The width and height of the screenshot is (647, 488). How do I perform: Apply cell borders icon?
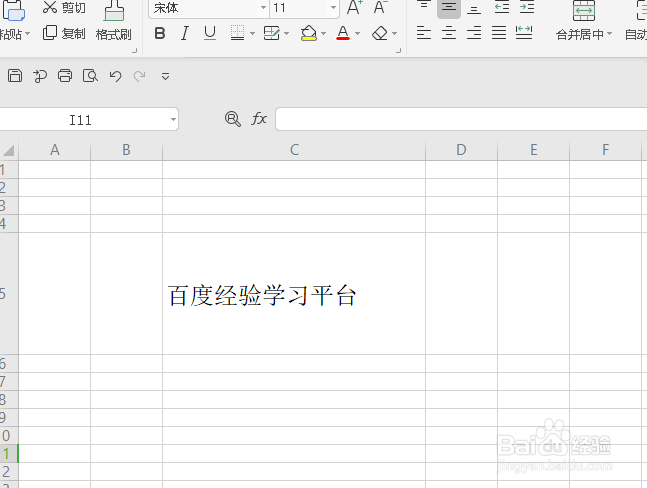tap(237, 33)
